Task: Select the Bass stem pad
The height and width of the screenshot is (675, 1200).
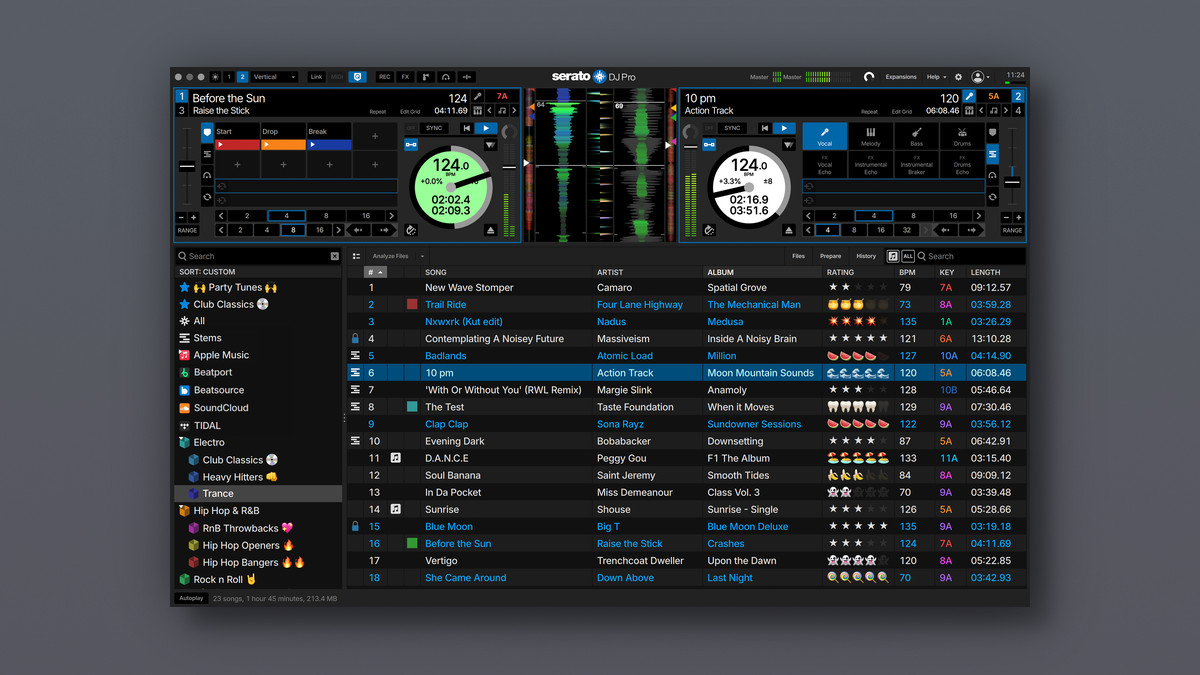Action: [916, 137]
